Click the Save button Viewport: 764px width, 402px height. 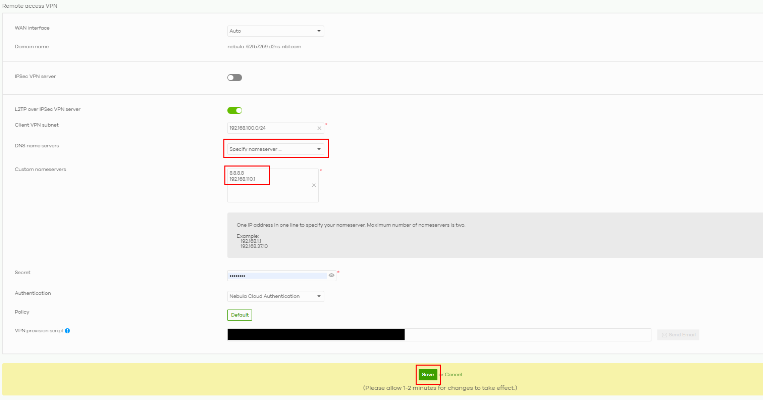428,374
